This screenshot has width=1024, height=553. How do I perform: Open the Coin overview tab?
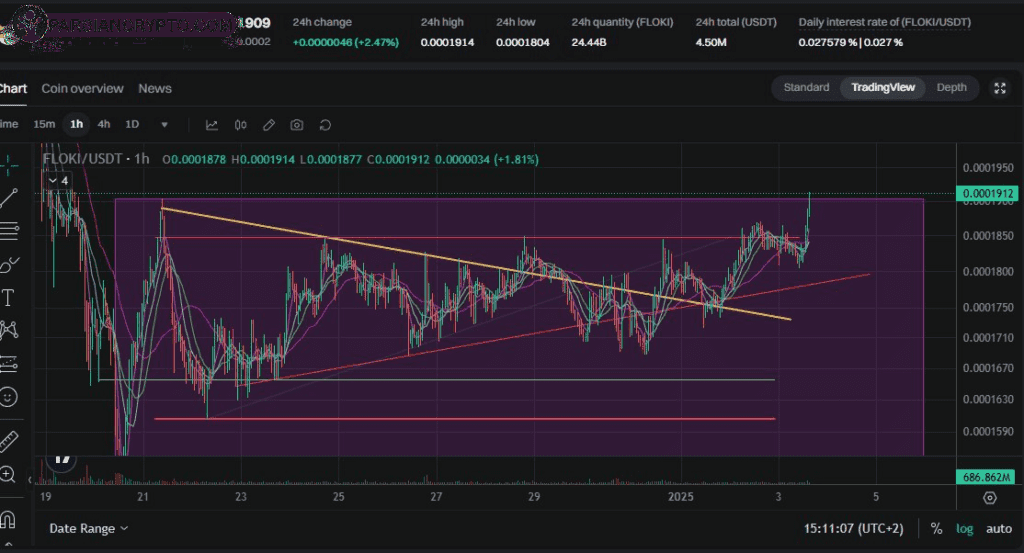(82, 89)
